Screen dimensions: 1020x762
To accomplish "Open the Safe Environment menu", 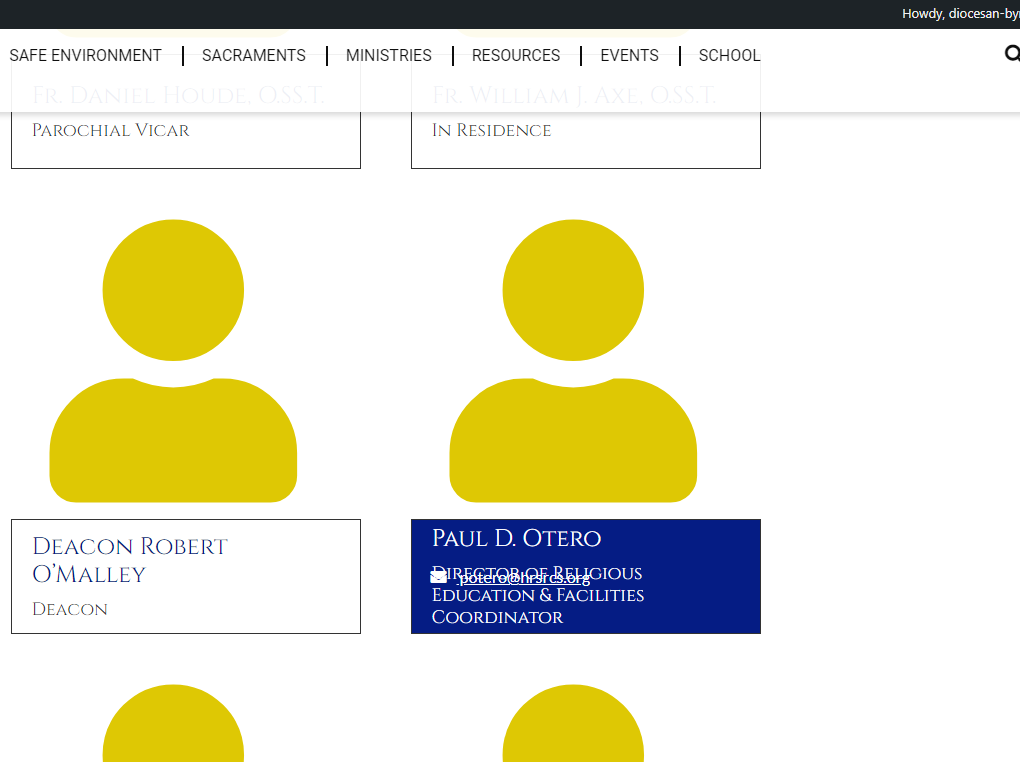I will [85, 56].
